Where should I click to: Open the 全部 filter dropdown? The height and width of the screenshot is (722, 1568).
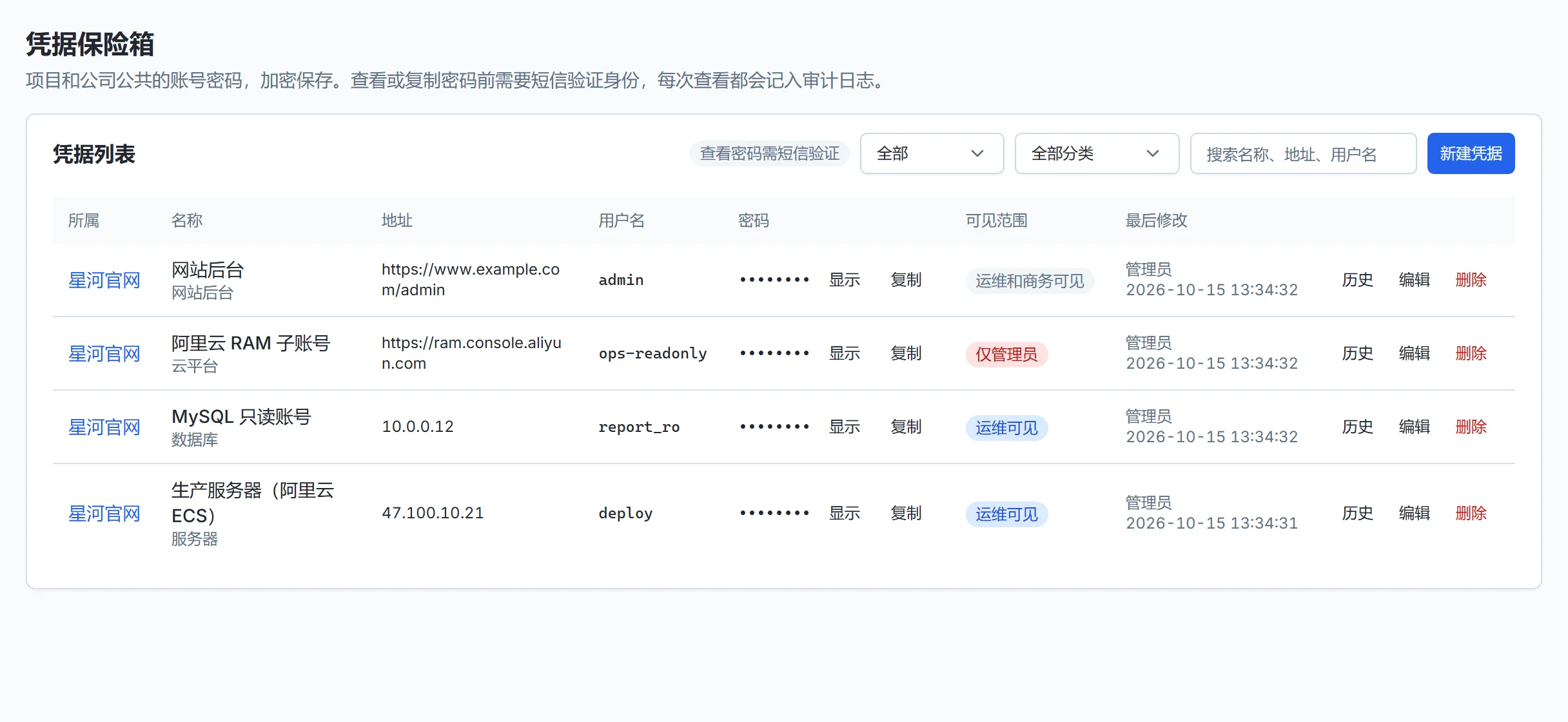[x=932, y=153]
